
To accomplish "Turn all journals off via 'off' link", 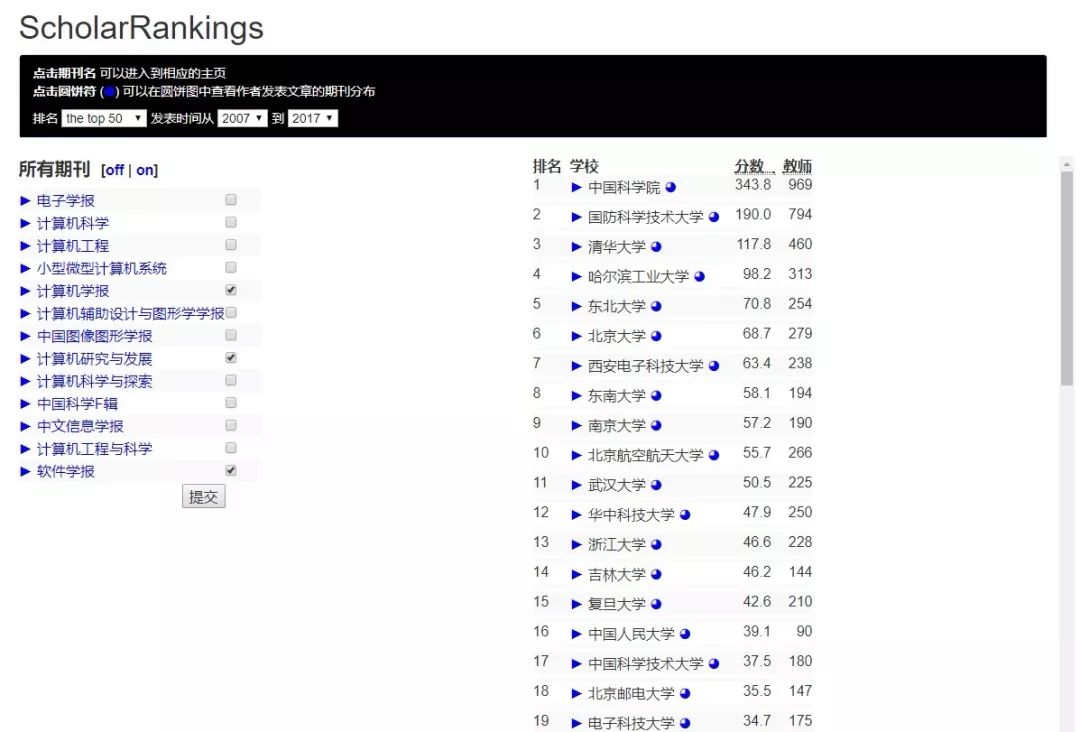I will click(x=114, y=170).
